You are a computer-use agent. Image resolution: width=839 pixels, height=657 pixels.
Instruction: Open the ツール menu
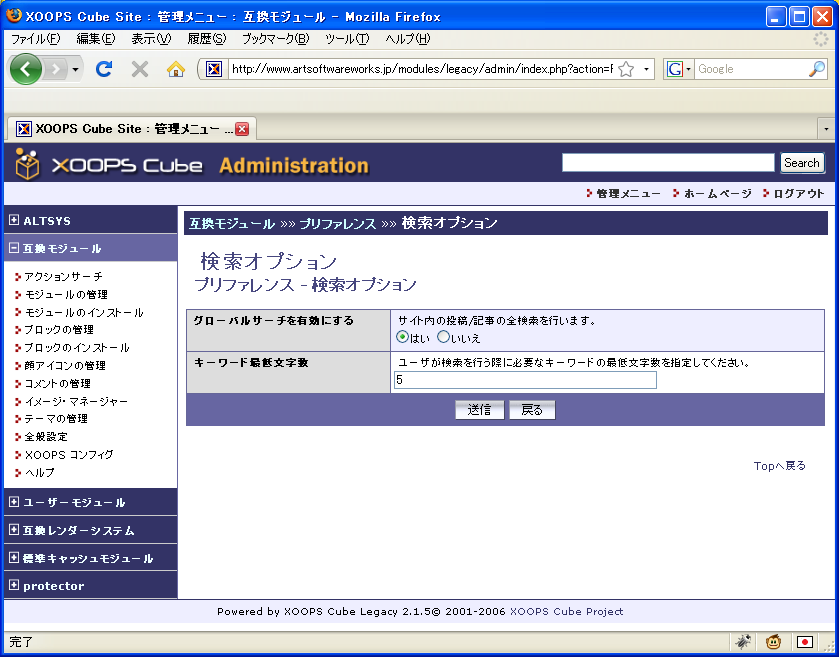pyautogui.click(x=347, y=39)
